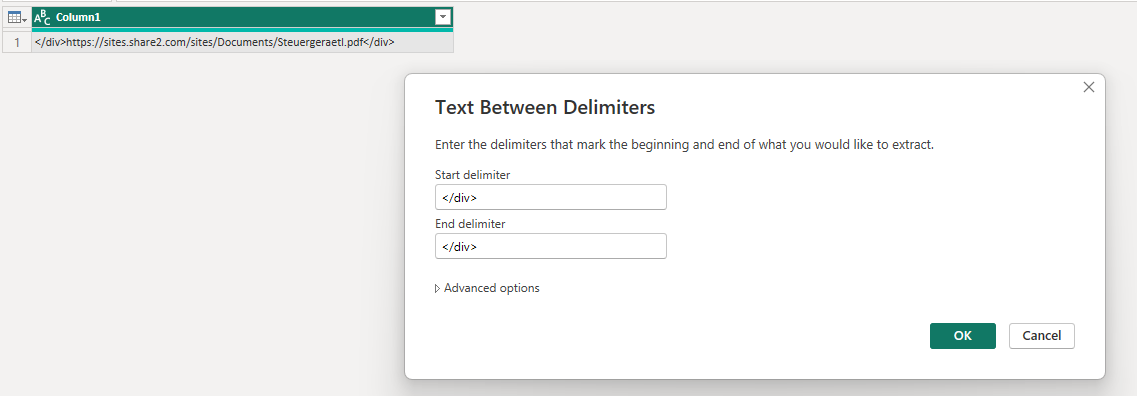Screen dimensions: 1137x396
Task: Click the Text Between Delimiters dialog title
Action: point(545,108)
